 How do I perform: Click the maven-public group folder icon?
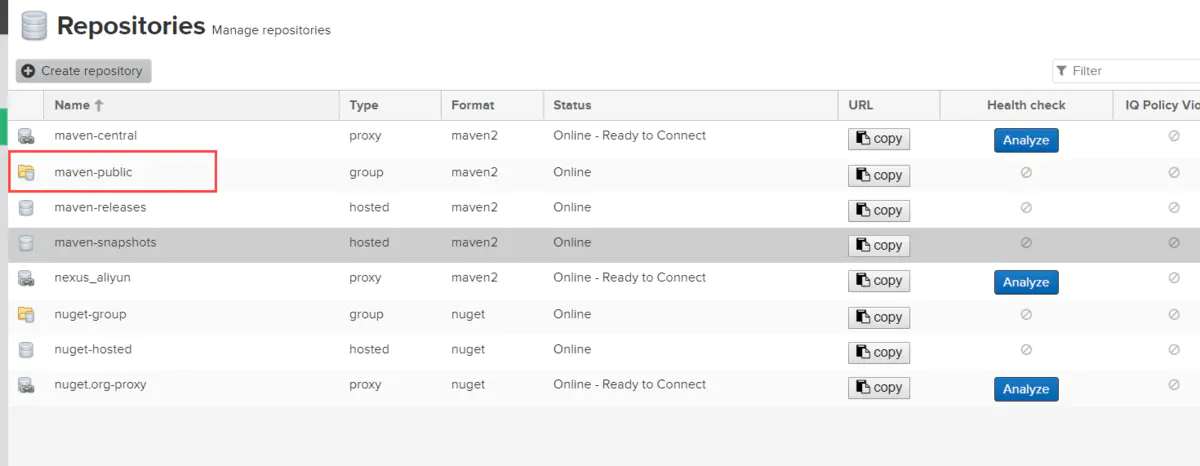point(26,173)
